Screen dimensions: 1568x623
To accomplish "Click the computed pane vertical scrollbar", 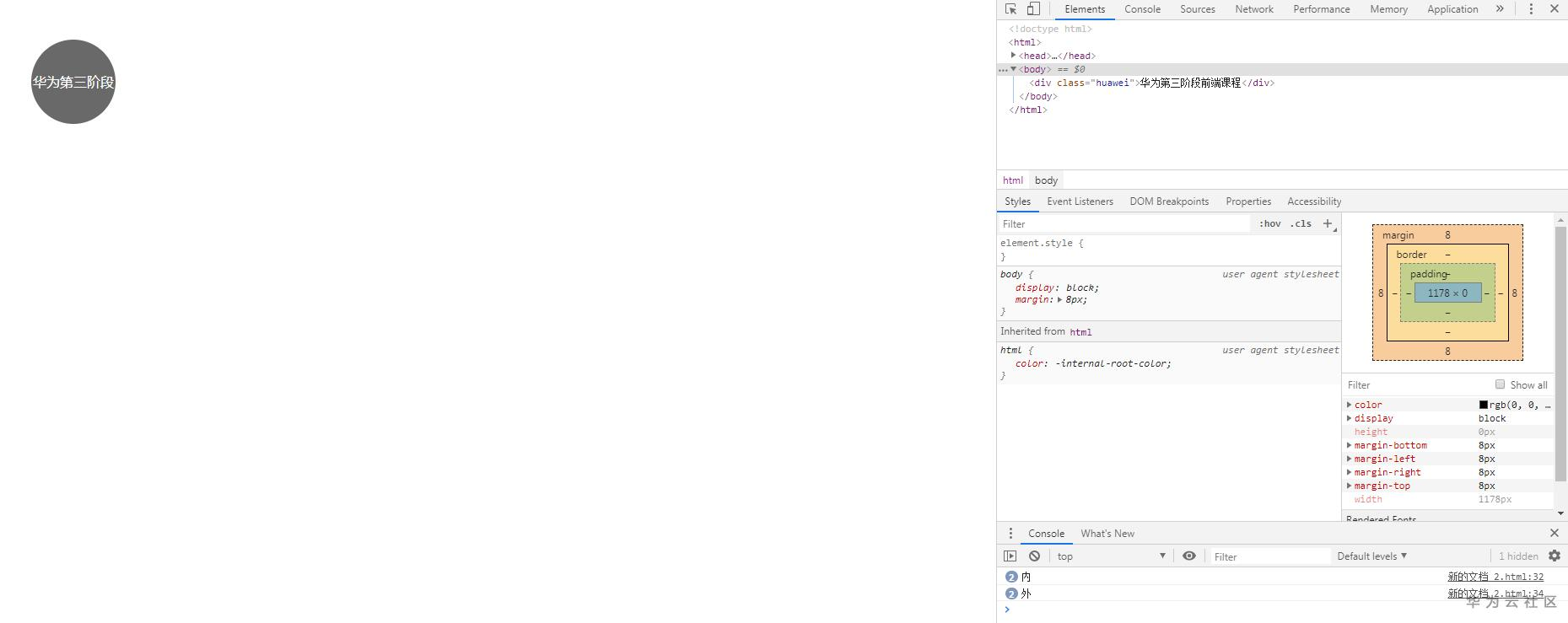I will pos(1560,355).
